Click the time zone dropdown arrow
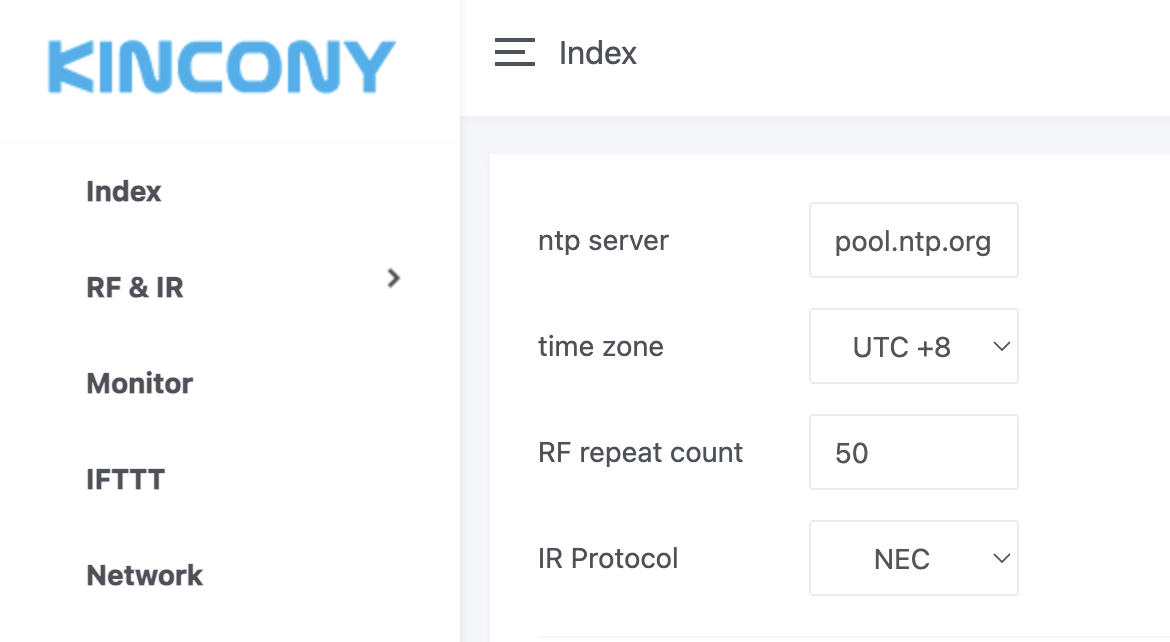This screenshot has height=642, width=1170. (x=1001, y=346)
